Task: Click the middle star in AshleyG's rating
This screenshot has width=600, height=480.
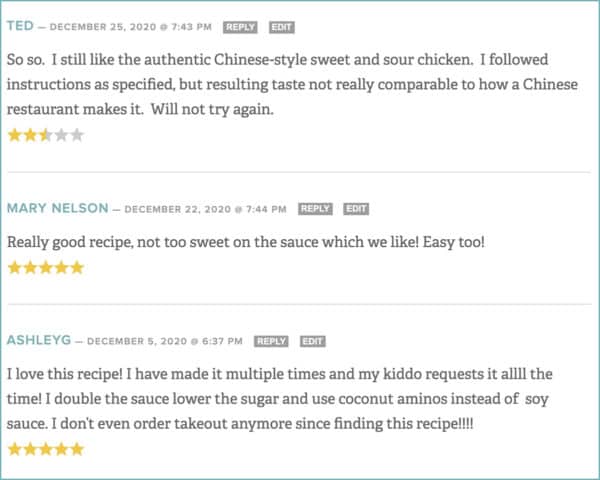Action: pyautogui.click(x=45, y=449)
